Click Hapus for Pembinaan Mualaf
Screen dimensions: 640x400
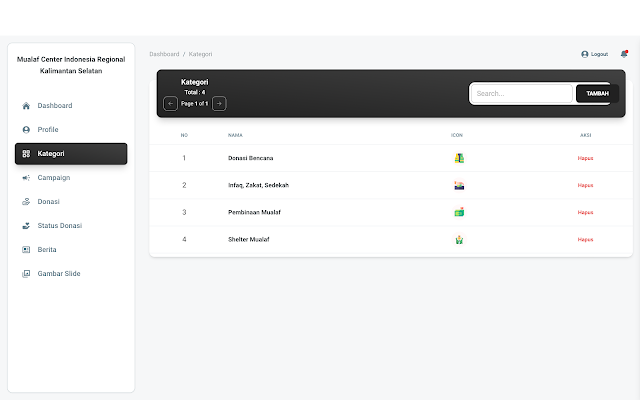click(x=585, y=213)
